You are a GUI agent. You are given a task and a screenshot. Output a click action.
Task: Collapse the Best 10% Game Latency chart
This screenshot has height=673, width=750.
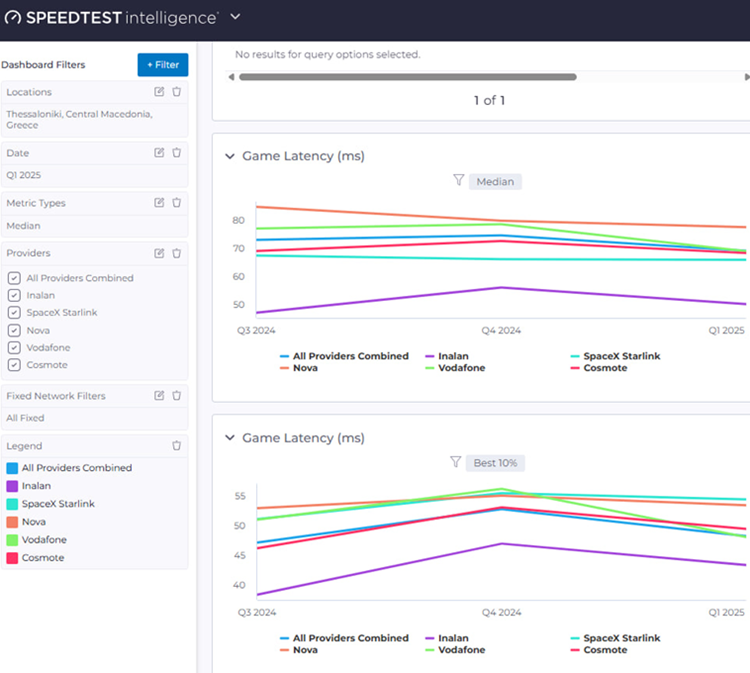coord(230,438)
